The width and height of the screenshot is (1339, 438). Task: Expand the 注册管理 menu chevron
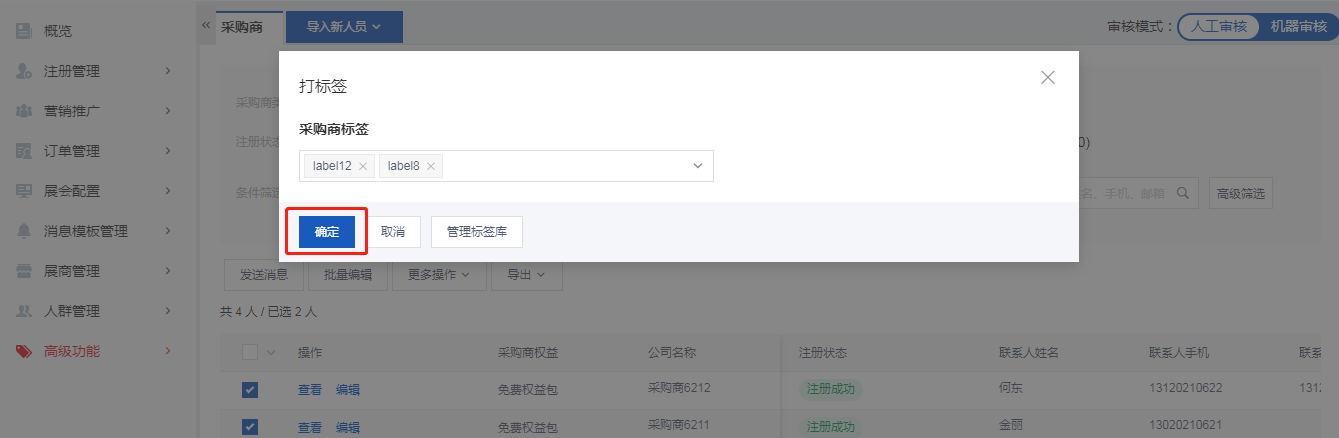[168, 71]
